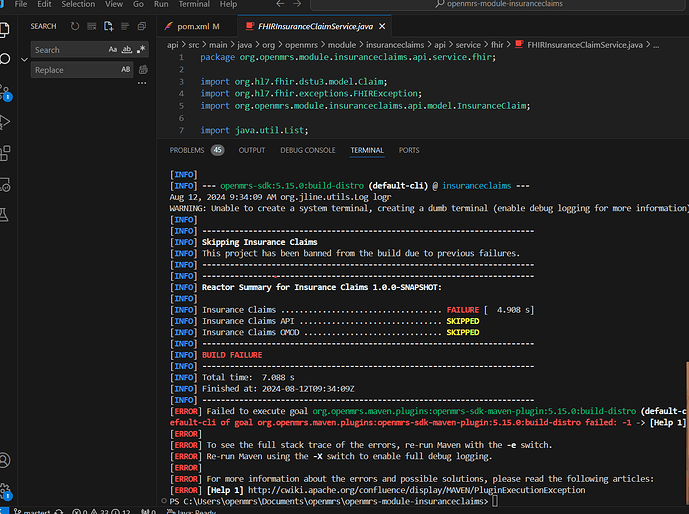Screen dimensions: 689x514
Task: Switch to the Output panel tab
Action: (x=252, y=150)
